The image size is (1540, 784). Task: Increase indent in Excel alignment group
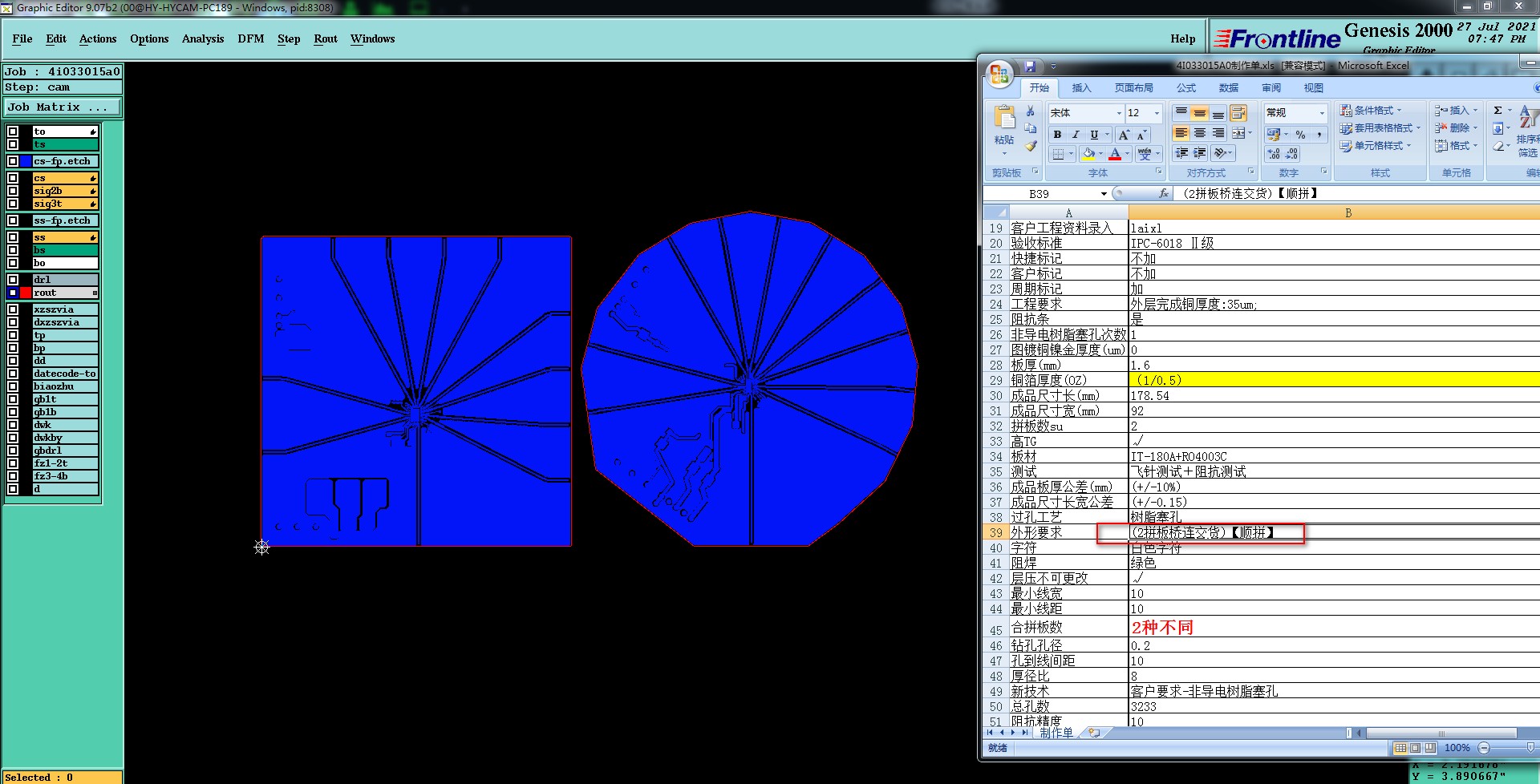1200,153
